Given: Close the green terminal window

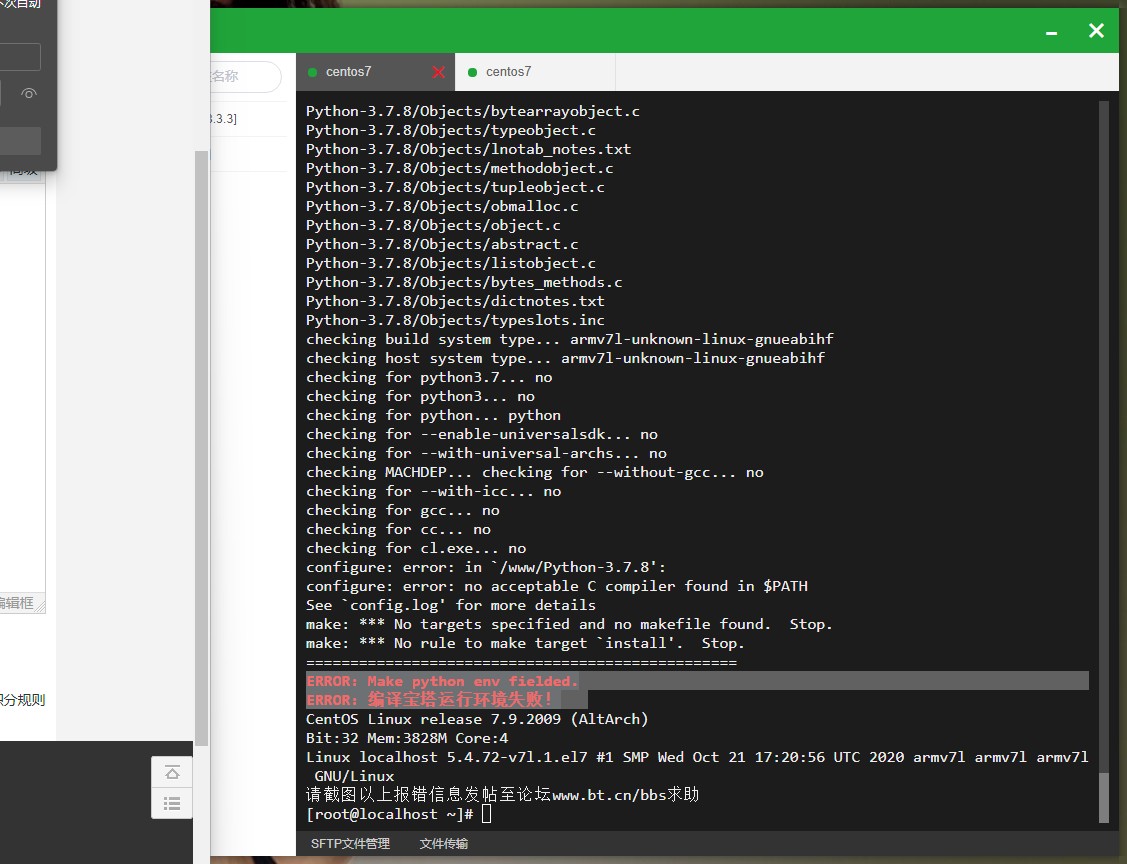Looking at the screenshot, I should coord(1096,30).
